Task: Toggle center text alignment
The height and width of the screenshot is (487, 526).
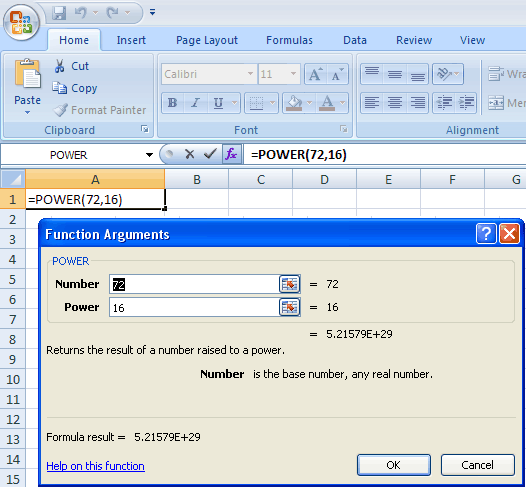Action: [395, 103]
